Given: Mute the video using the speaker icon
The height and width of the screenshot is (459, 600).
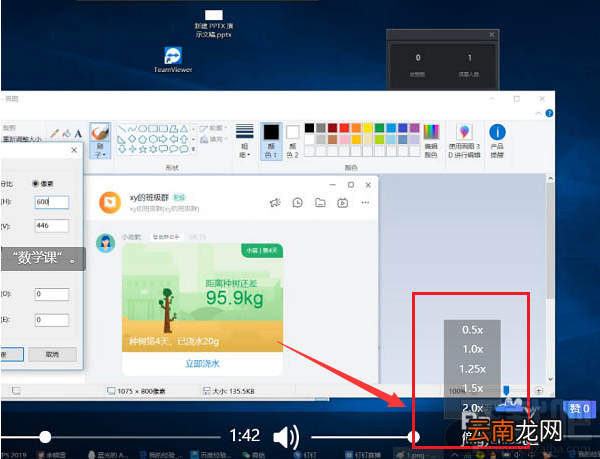Looking at the screenshot, I should click(286, 437).
